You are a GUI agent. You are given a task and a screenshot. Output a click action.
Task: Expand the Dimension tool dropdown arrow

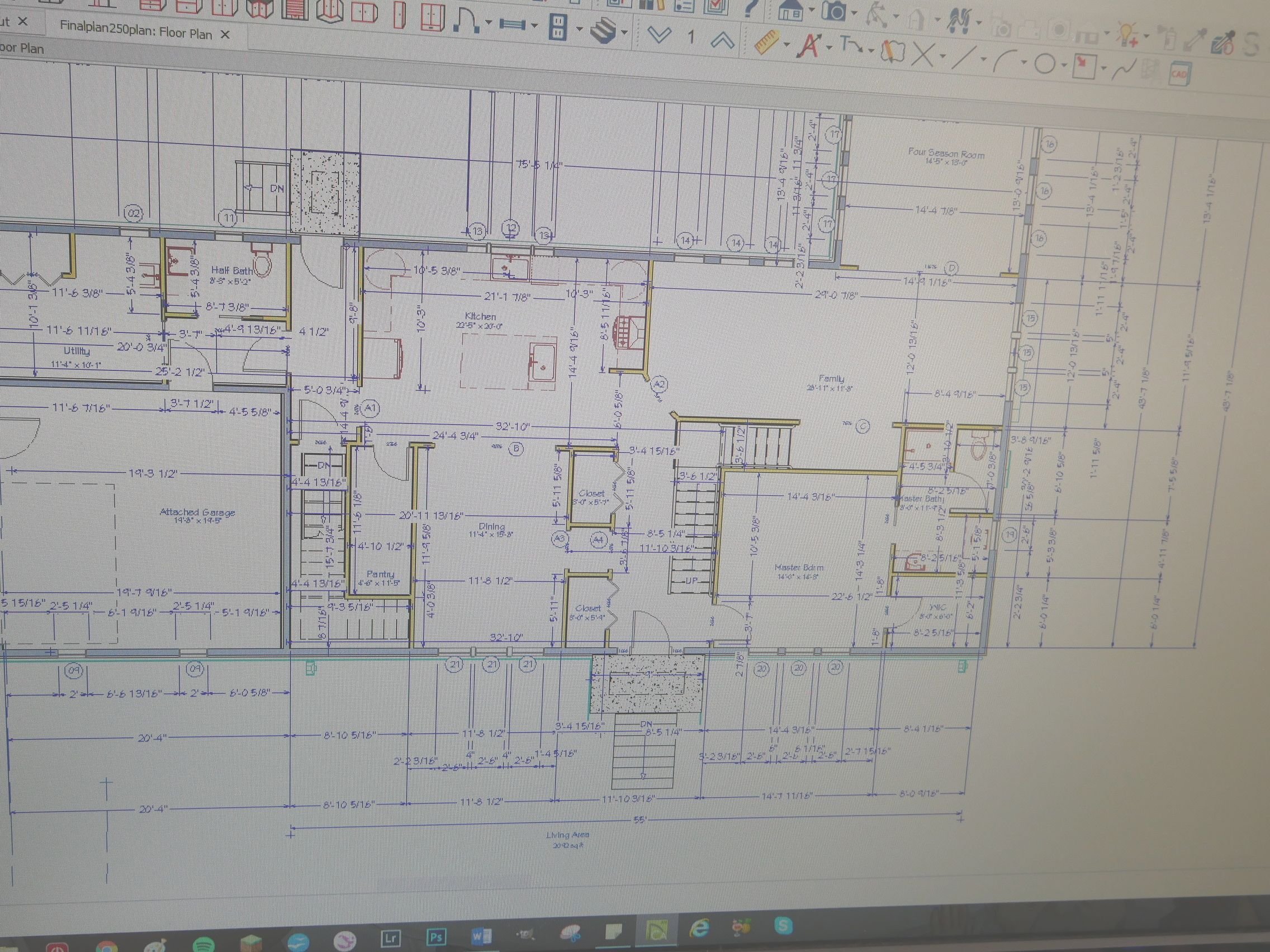click(786, 44)
